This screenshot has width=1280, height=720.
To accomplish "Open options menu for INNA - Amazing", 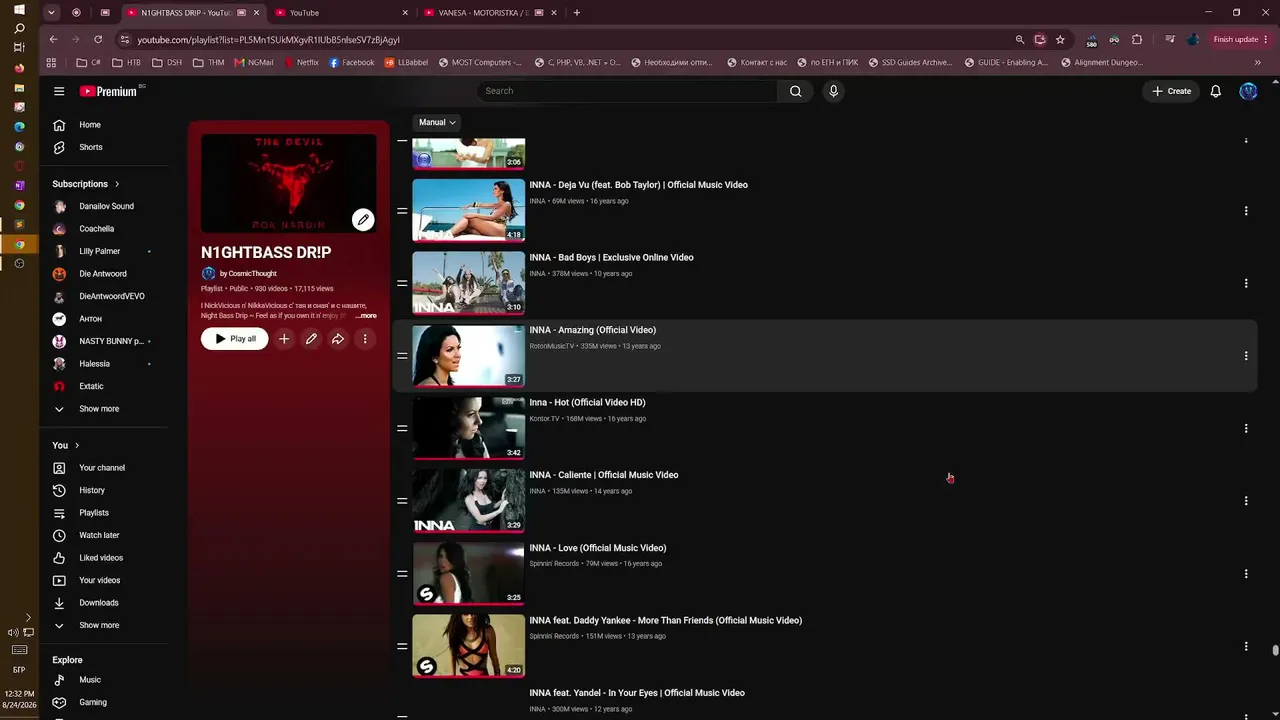I will (1246, 356).
